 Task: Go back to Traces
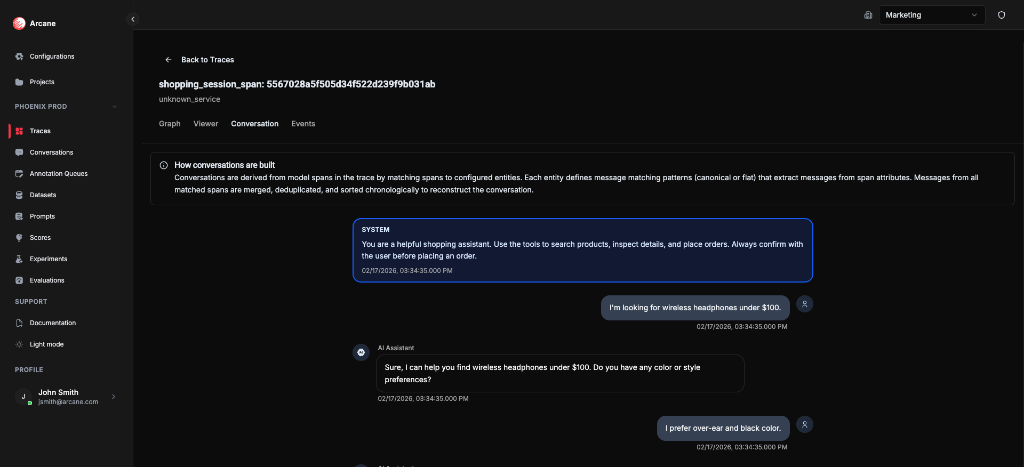[x=200, y=60]
